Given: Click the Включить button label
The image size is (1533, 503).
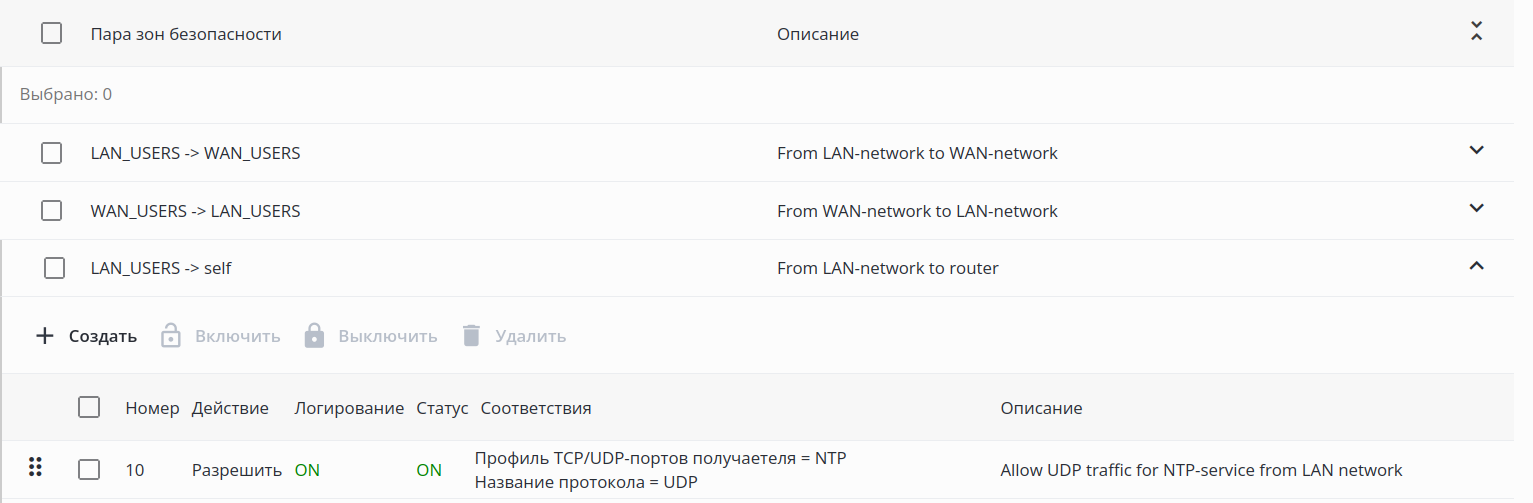Looking at the screenshot, I should click(x=238, y=336).
